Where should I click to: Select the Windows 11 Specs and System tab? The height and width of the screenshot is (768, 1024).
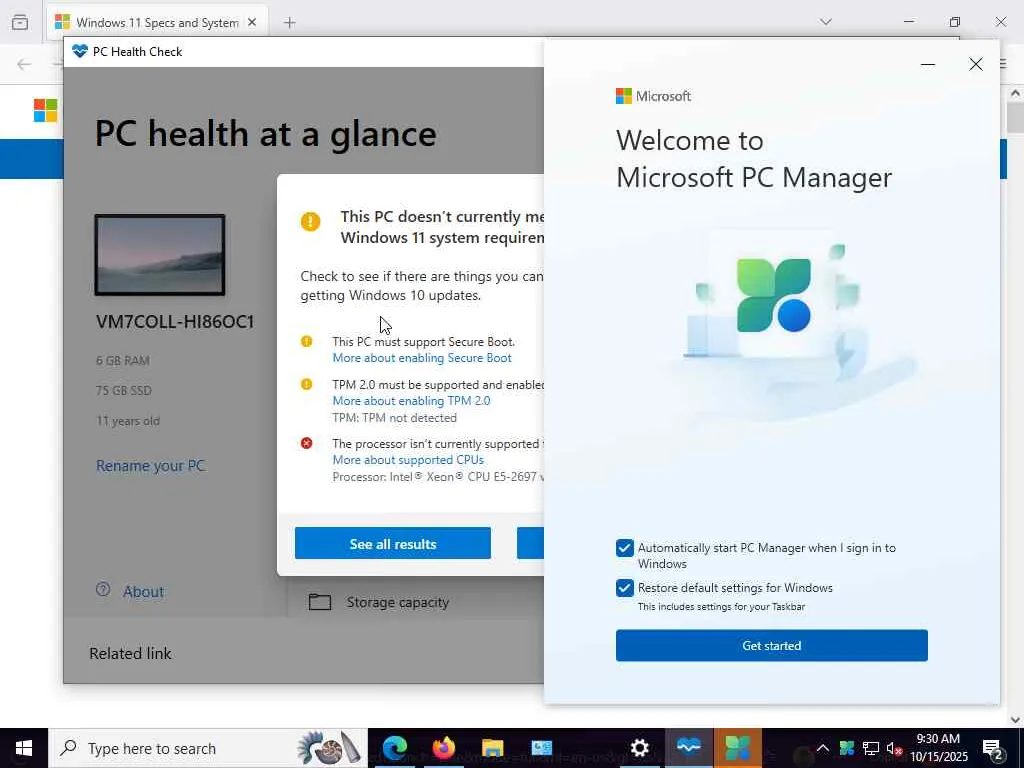pos(157,22)
